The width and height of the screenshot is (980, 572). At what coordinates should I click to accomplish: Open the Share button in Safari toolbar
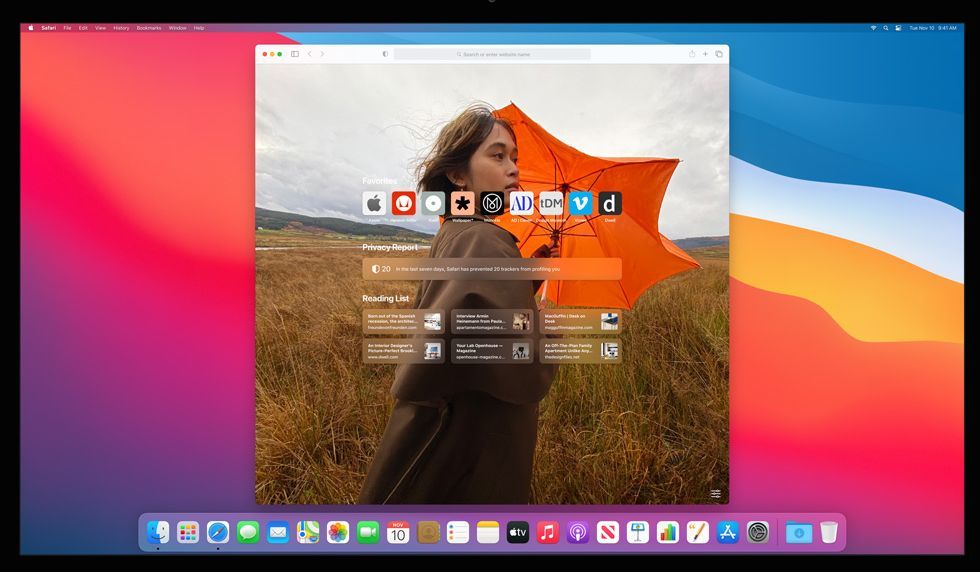click(x=692, y=54)
